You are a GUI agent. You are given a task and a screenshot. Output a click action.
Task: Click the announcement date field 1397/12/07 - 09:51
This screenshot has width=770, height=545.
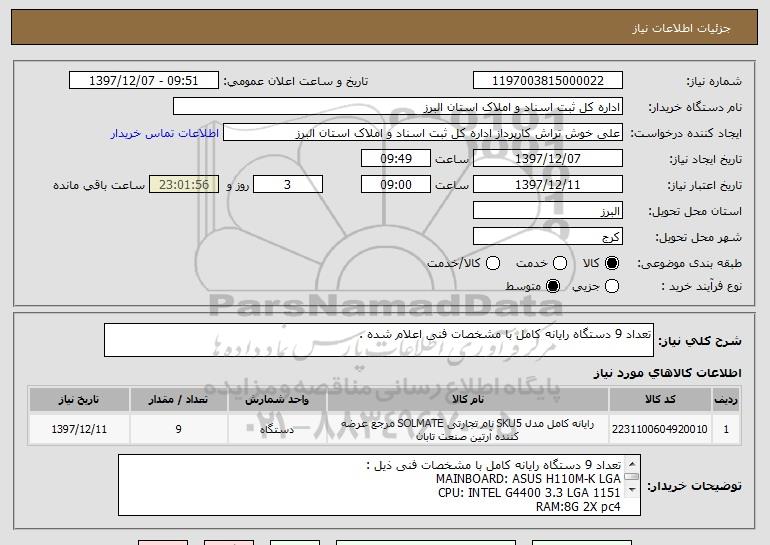coord(144,81)
